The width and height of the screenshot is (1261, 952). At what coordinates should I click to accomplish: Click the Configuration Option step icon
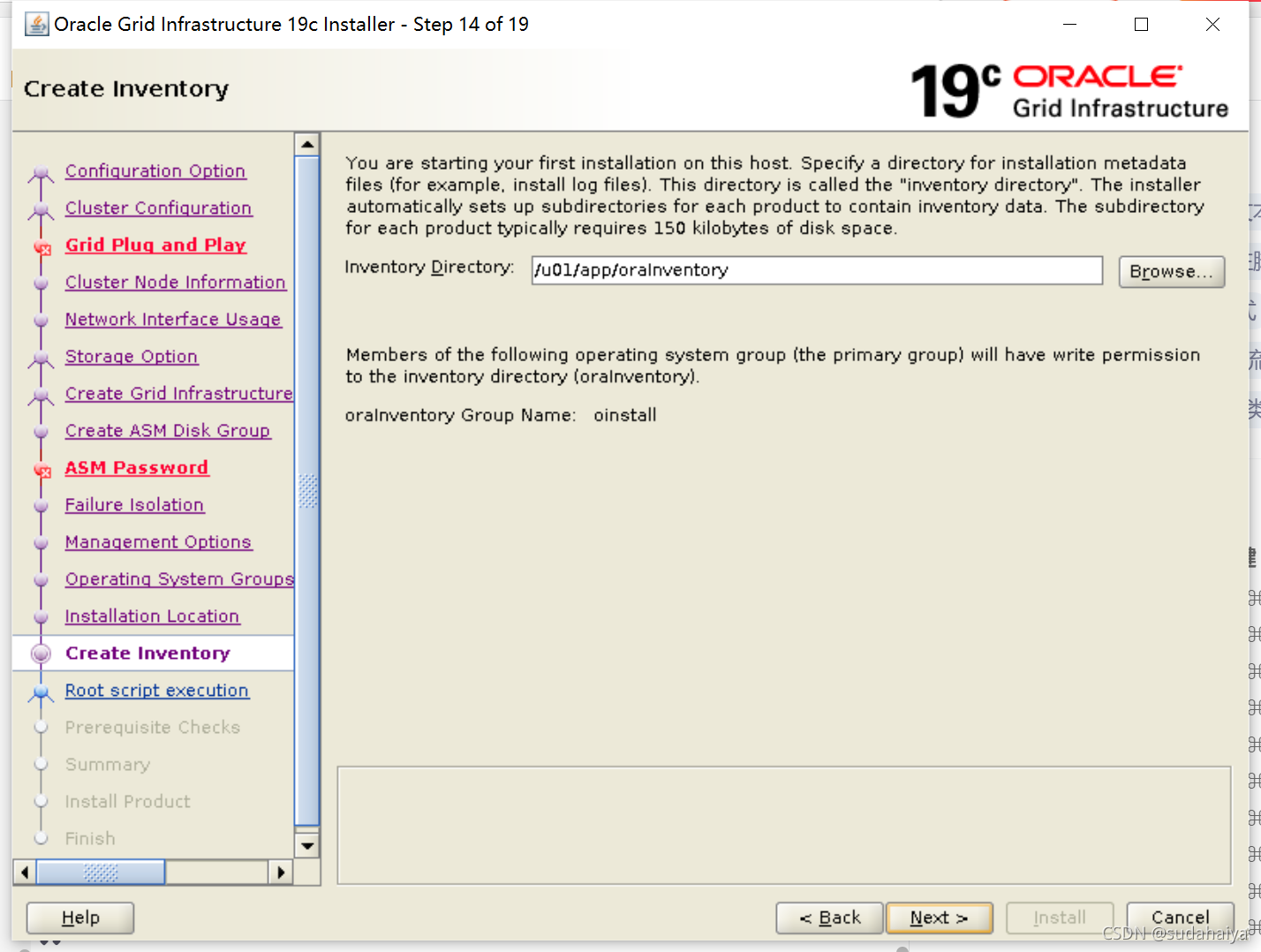click(41, 173)
